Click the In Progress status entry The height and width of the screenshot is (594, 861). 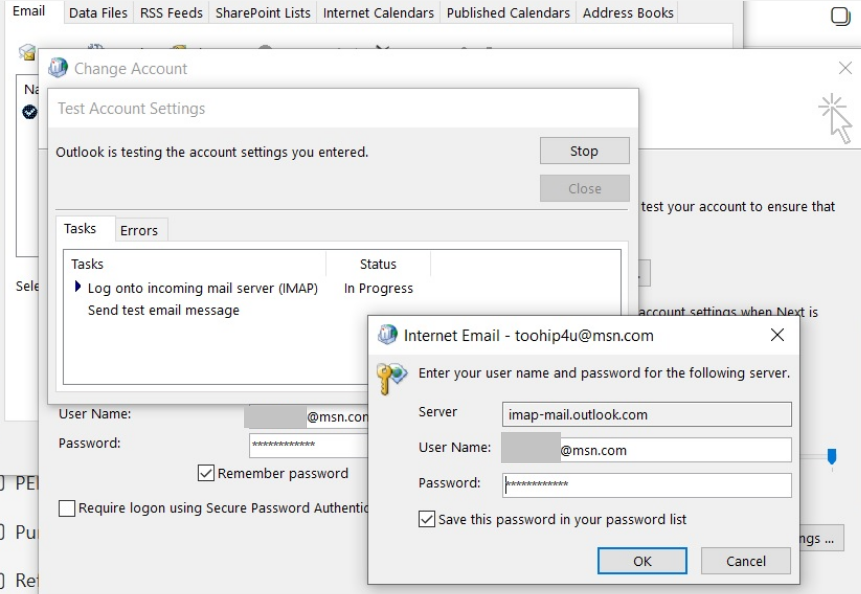[x=378, y=288]
